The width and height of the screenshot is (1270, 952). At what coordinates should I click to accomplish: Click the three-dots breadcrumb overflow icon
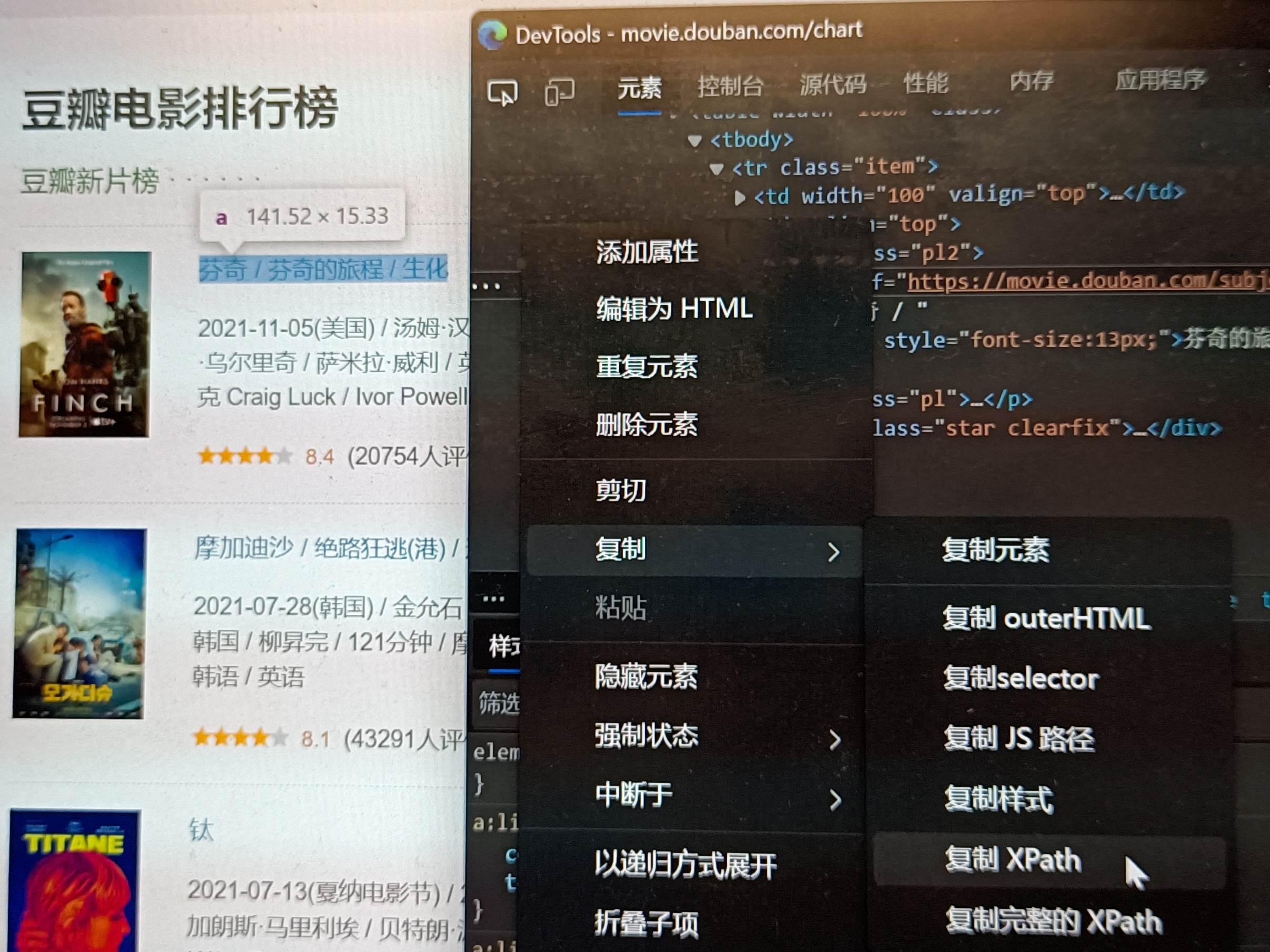pyautogui.click(x=493, y=599)
